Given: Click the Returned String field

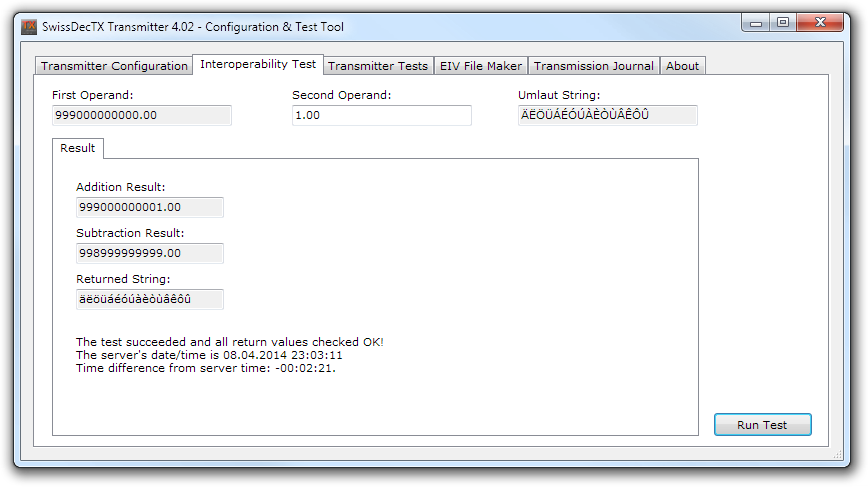Looking at the screenshot, I should (149, 299).
